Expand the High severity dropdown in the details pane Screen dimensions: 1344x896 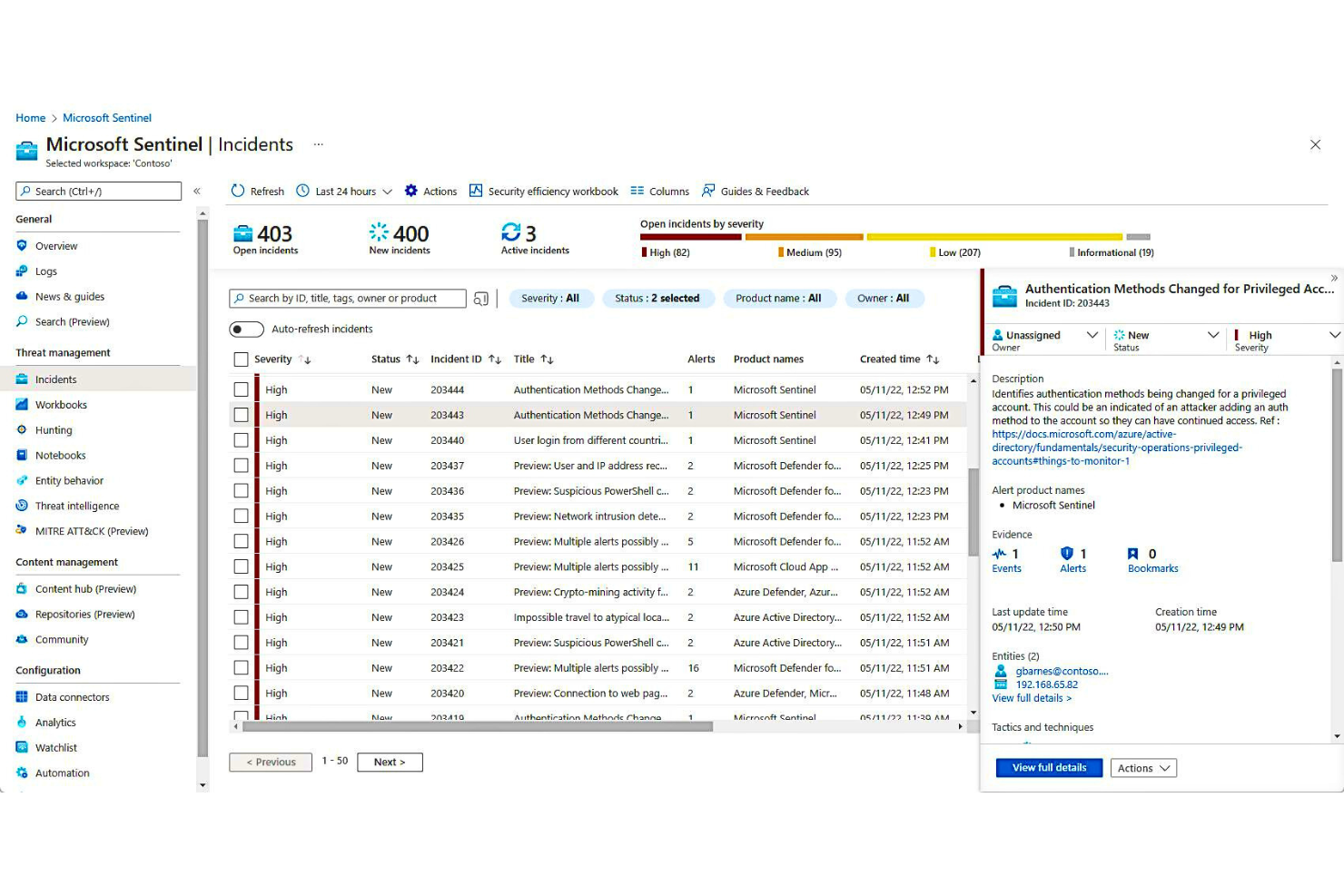pos(1335,335)
